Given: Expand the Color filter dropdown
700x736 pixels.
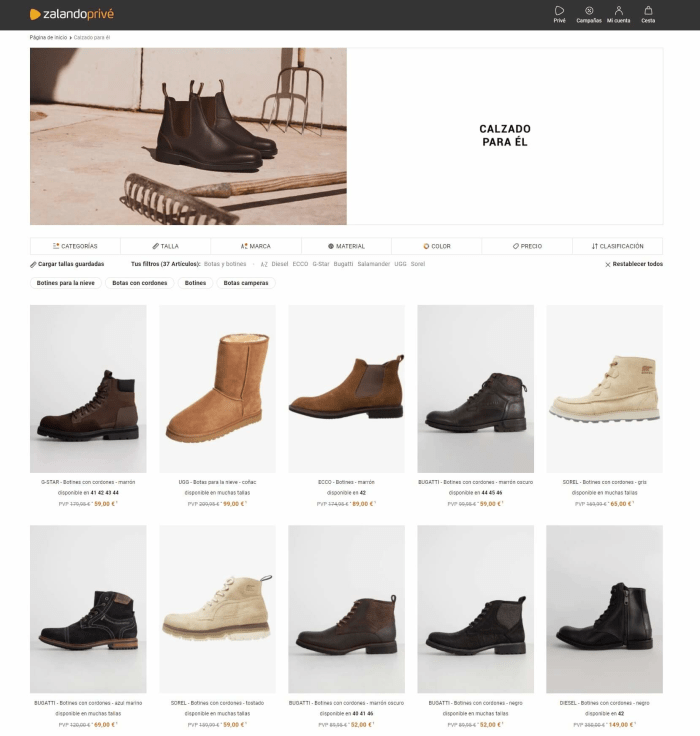Looking at the screenshot, I should tap(437, 246).
